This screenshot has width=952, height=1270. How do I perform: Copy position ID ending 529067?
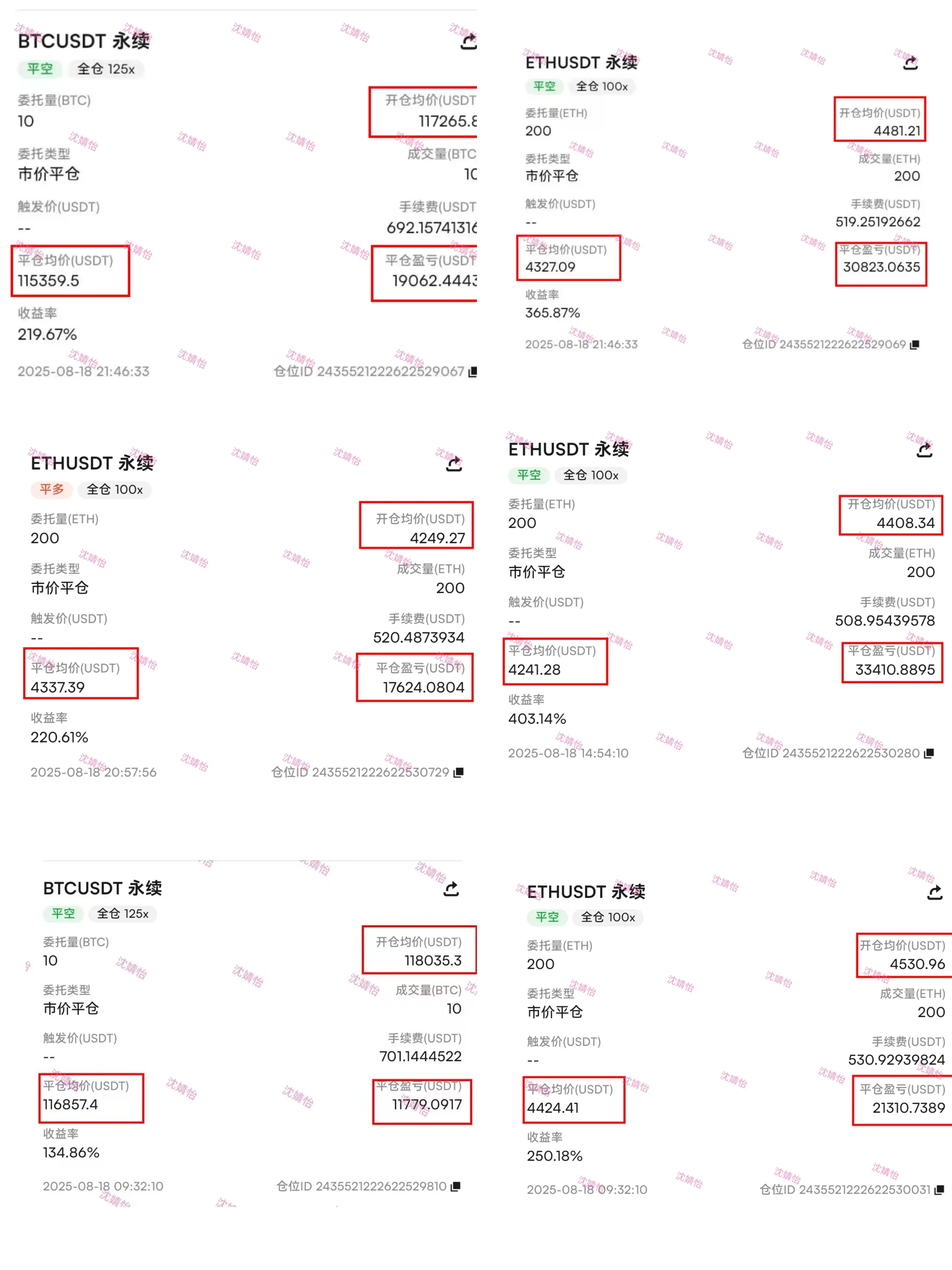[473, 372]
